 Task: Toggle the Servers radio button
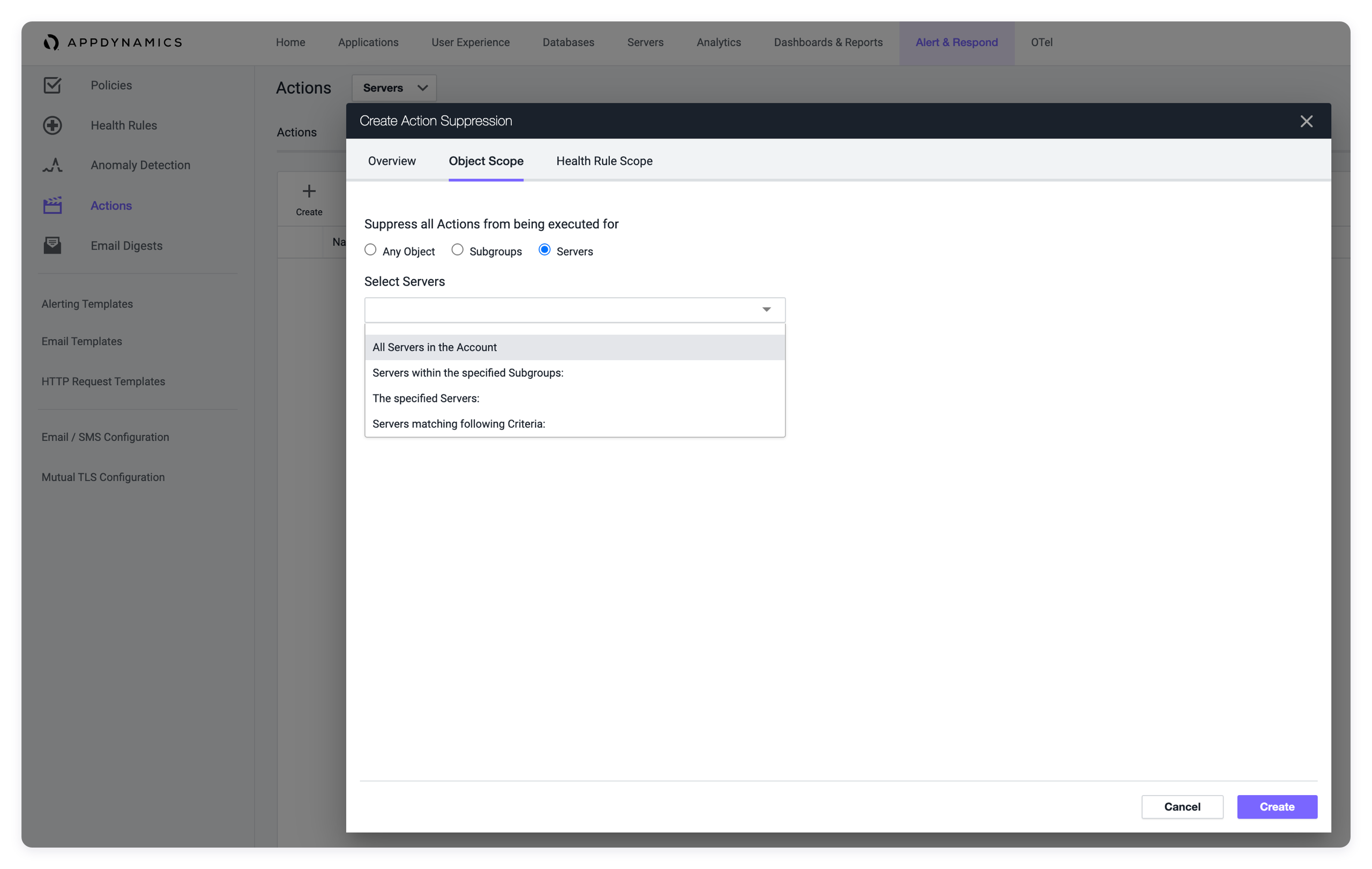pos(544,249)
